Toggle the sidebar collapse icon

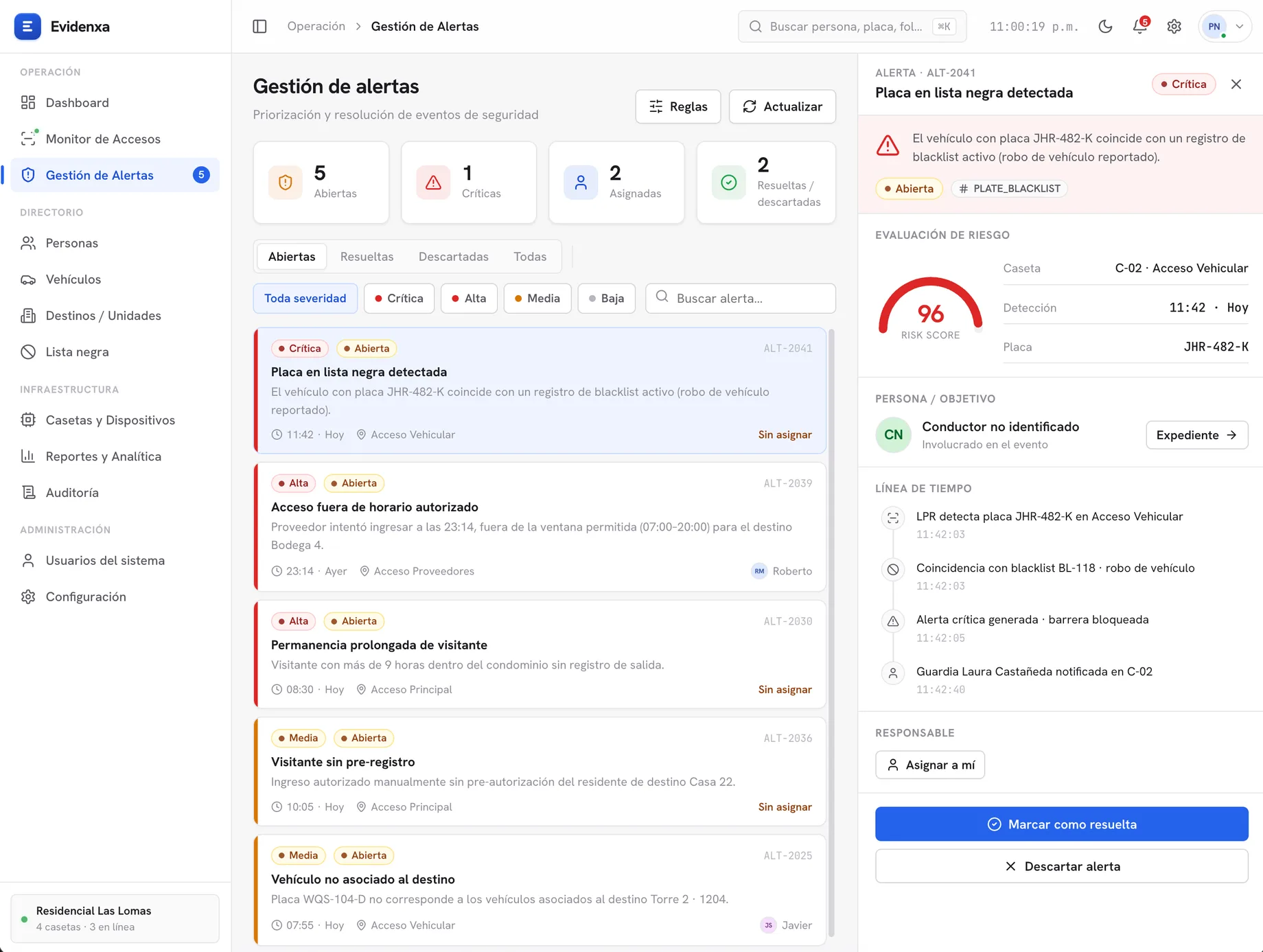click(259, 26)
